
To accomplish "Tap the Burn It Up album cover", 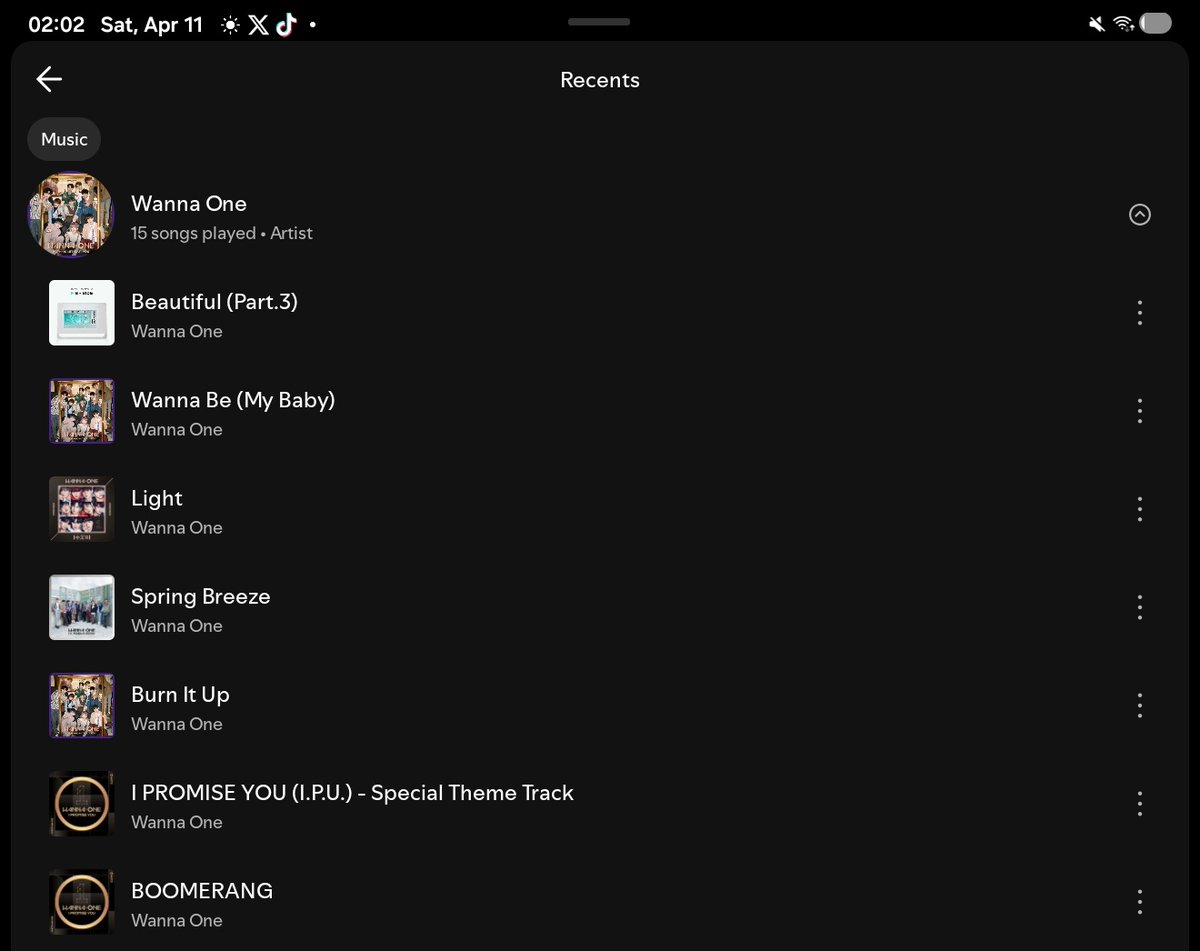I will (82, 705).
